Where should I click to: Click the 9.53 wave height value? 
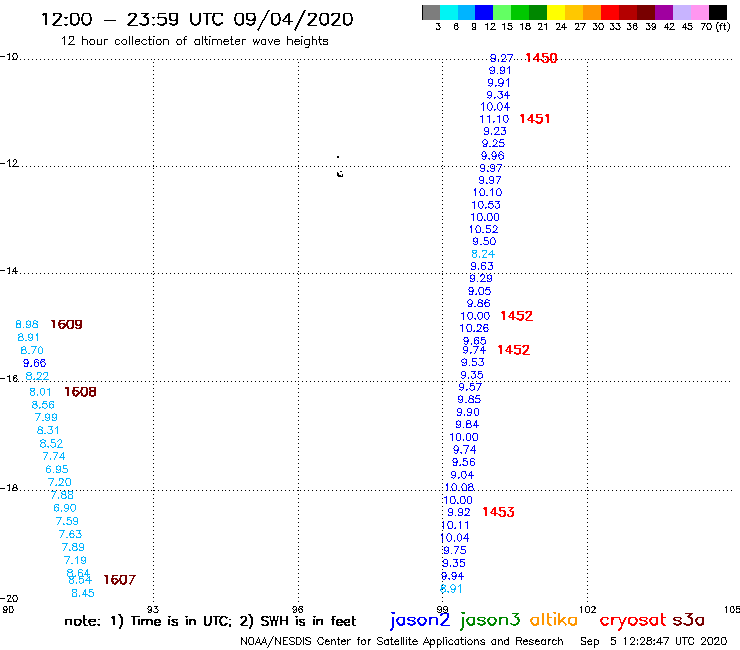[472, 362]
